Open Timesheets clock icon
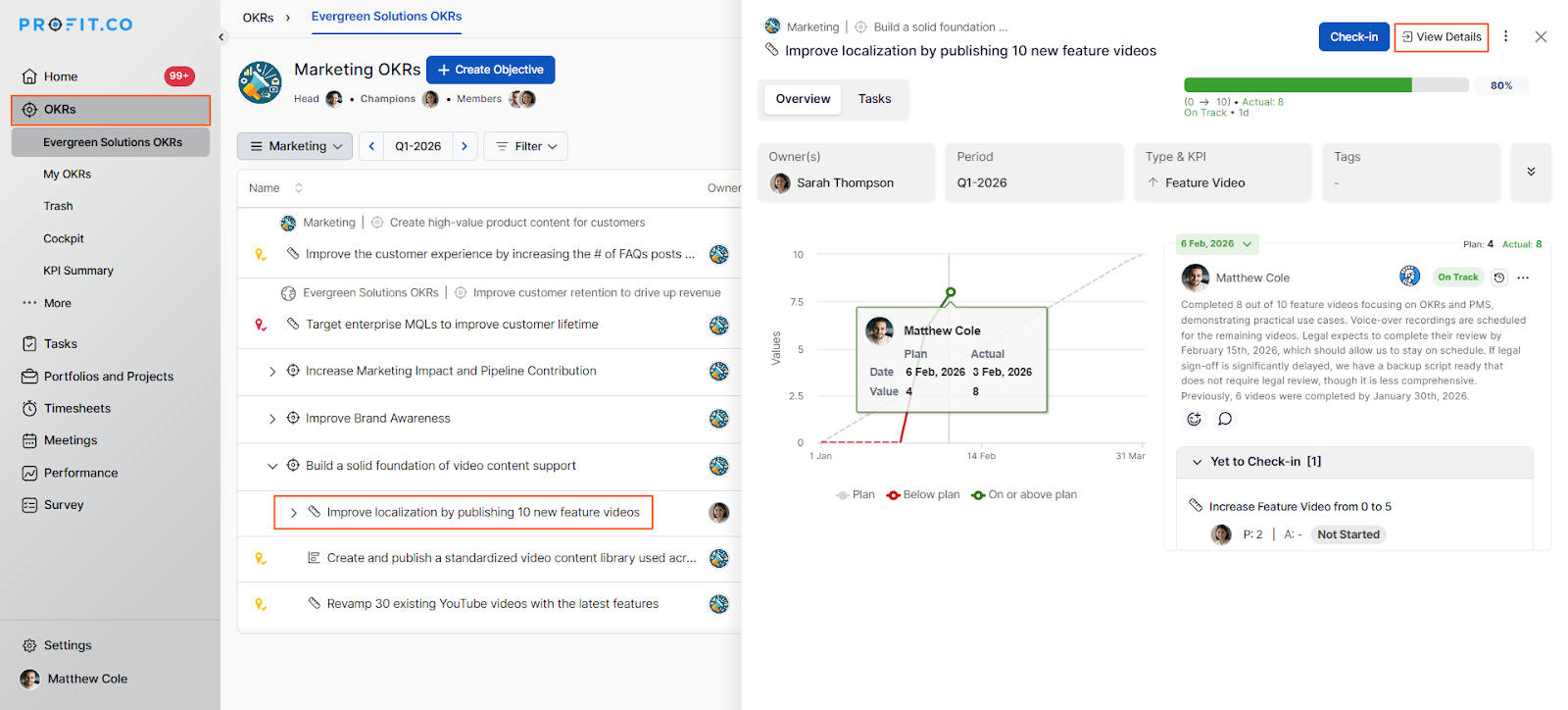Viewport: 1568px width, 710px height. click(29, 409)
